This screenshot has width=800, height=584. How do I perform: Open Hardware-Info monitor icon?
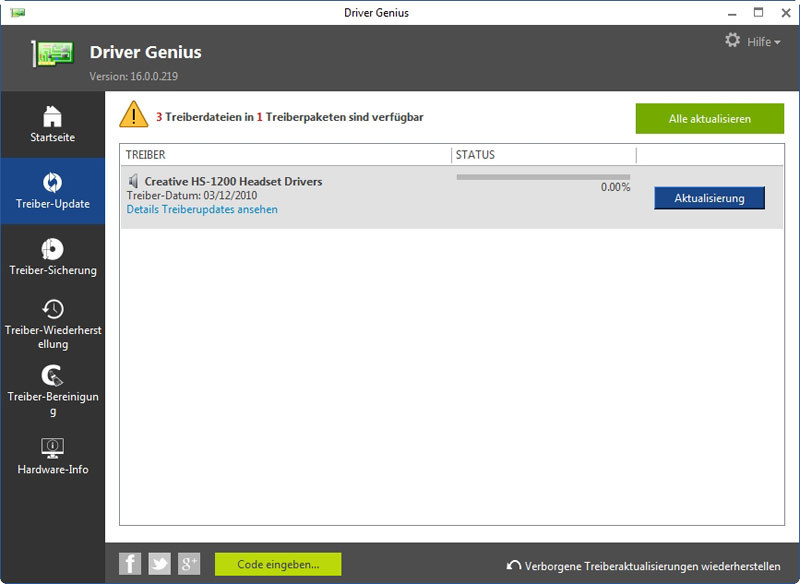[x=52, y=447]
